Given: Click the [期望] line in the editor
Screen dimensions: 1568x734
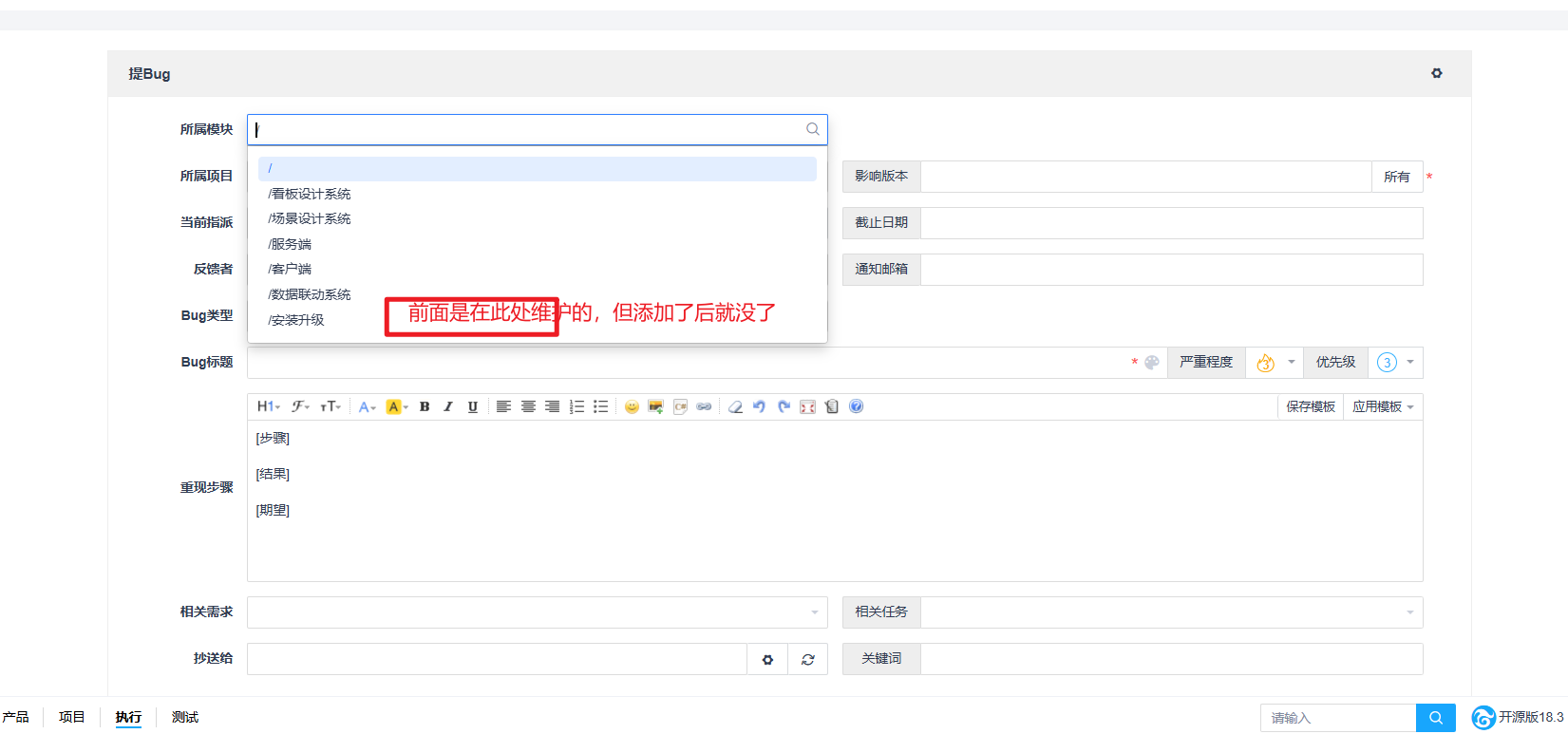Looking at the screenshot, I should click(273, 510).
